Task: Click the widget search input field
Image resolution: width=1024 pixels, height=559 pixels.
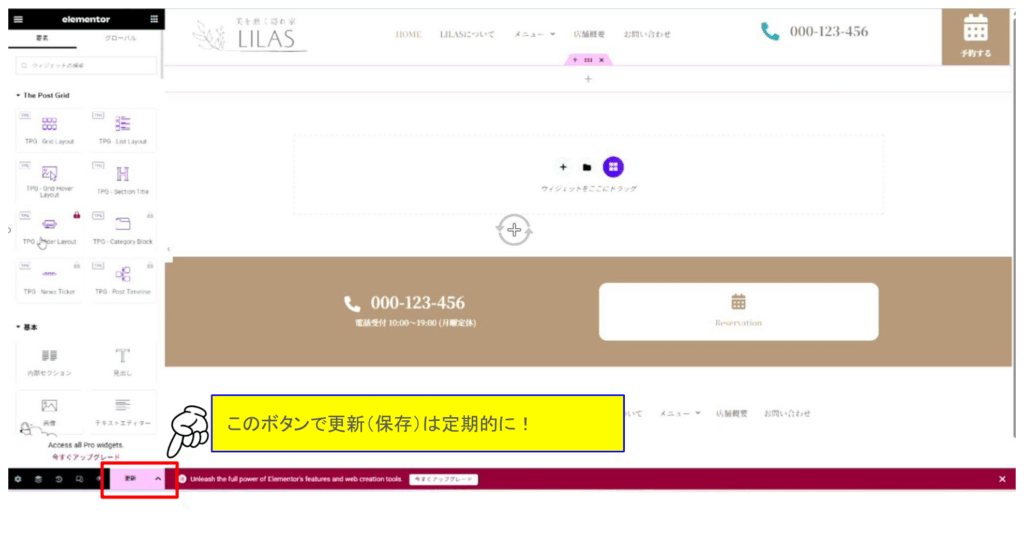Action: (x=86, y=65)
